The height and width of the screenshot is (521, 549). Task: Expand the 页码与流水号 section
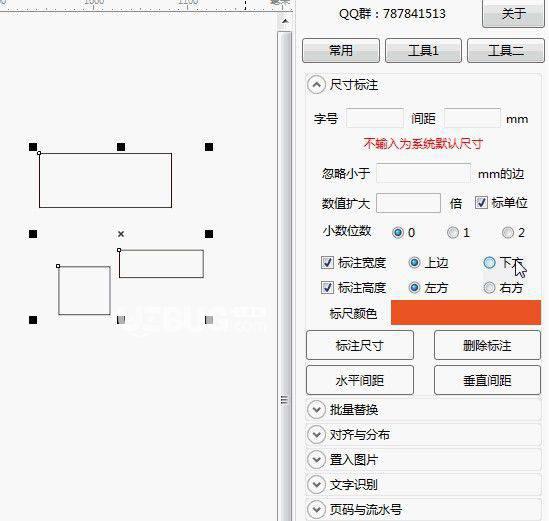pyautogui.click(x=316, y=509)
